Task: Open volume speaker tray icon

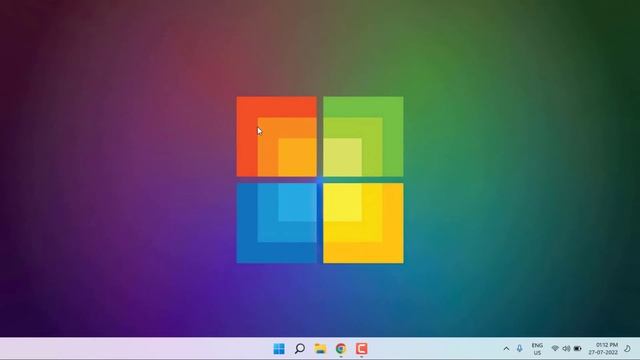Action: [x=566, y=349]
